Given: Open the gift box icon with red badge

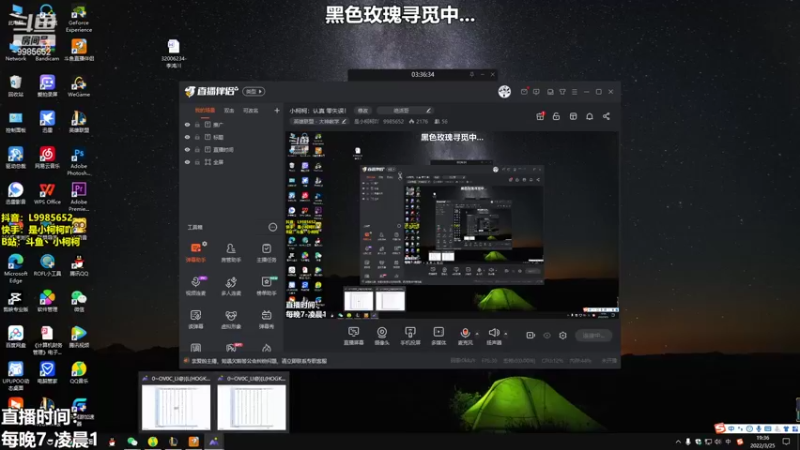Looking at the screenshot, I should 540,116.
